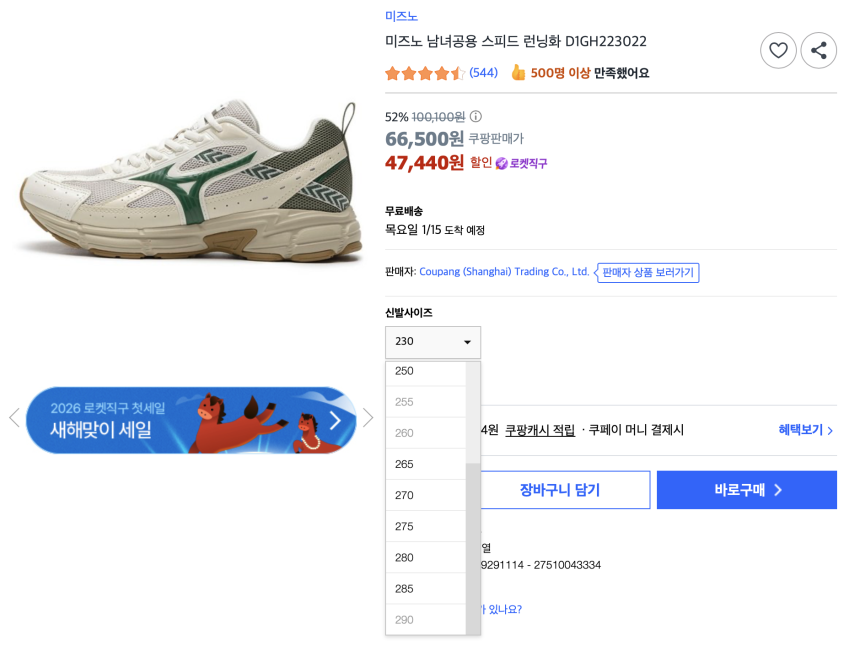
Task: Click the info icon beside original price
Action: (476, 117)
